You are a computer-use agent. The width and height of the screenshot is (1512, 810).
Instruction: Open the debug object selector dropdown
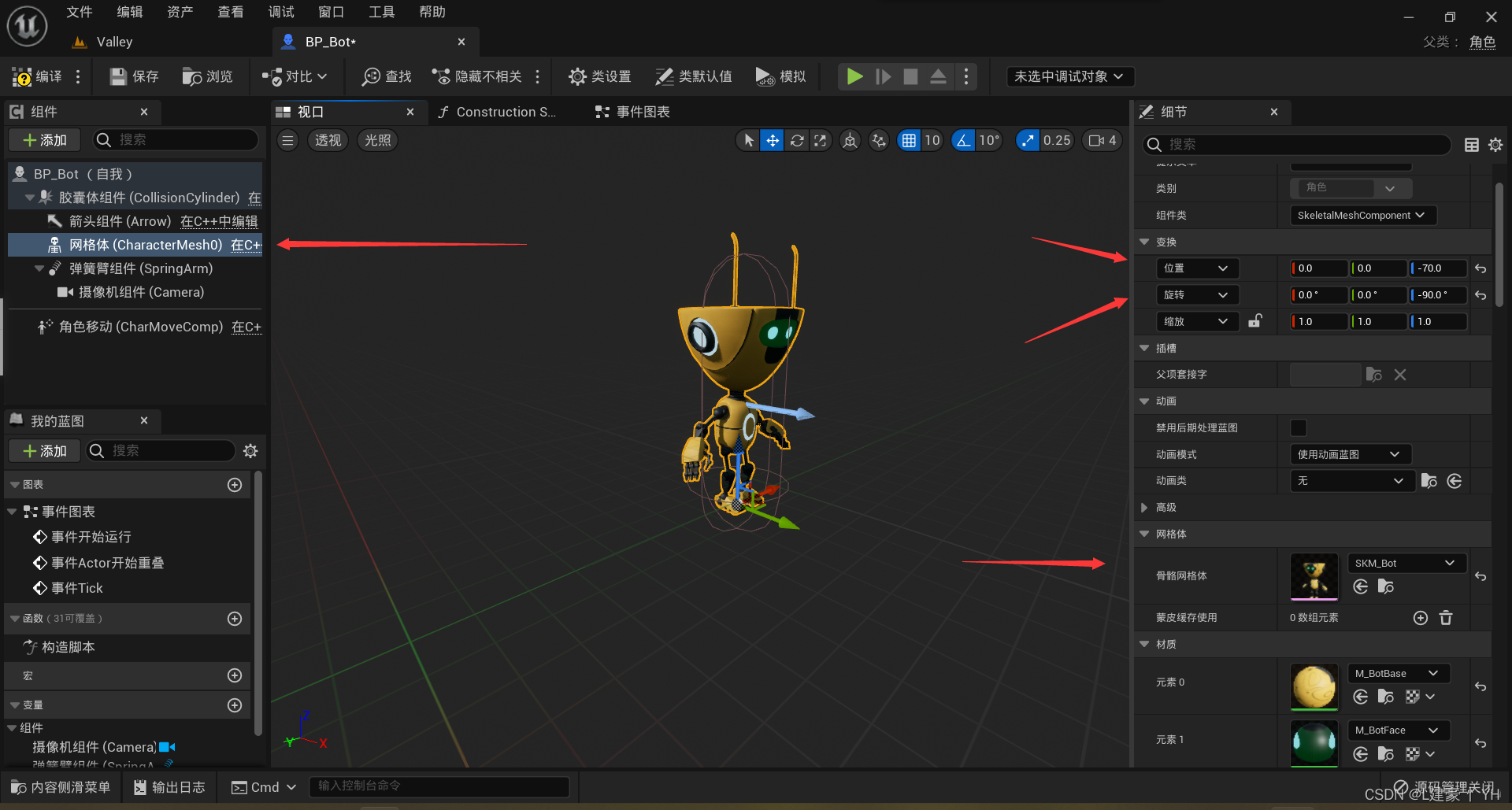pos(1069,76)
